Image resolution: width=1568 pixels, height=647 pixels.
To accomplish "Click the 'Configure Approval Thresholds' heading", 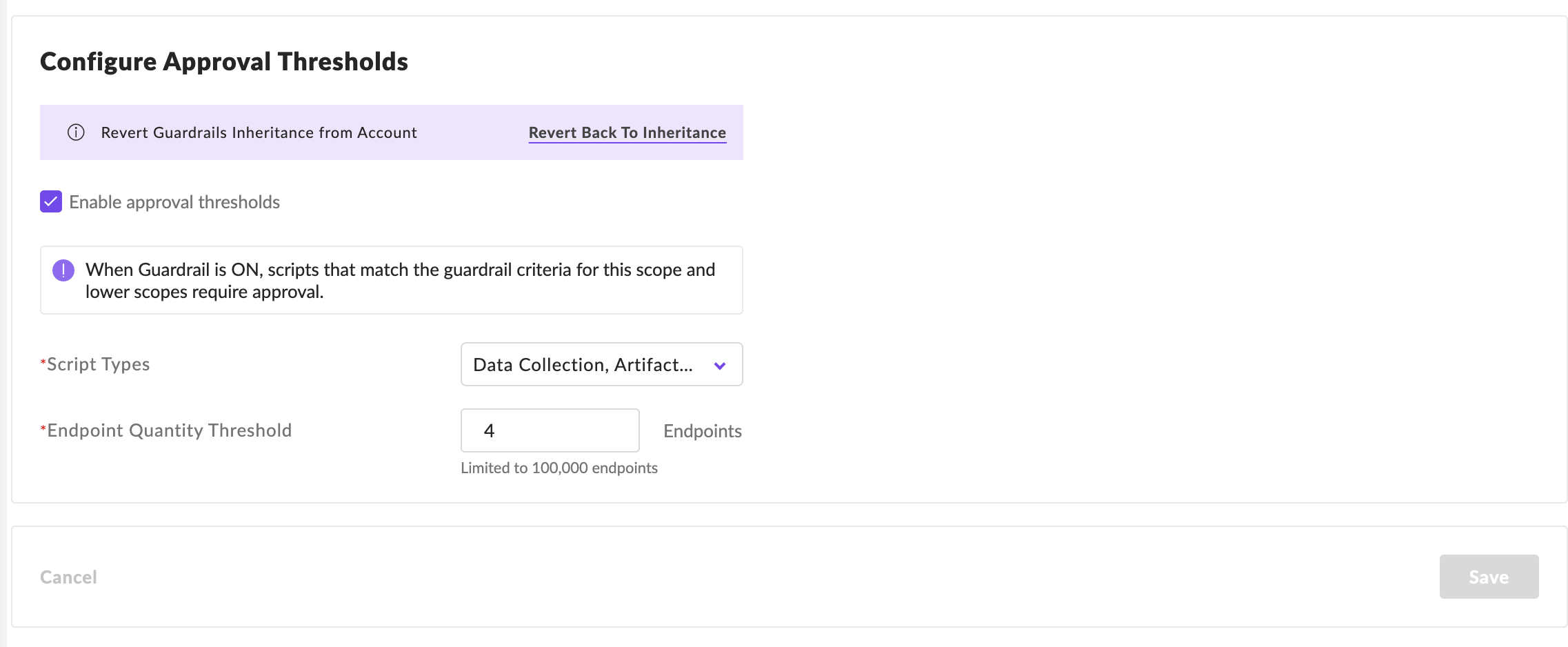I will [224, 61].
